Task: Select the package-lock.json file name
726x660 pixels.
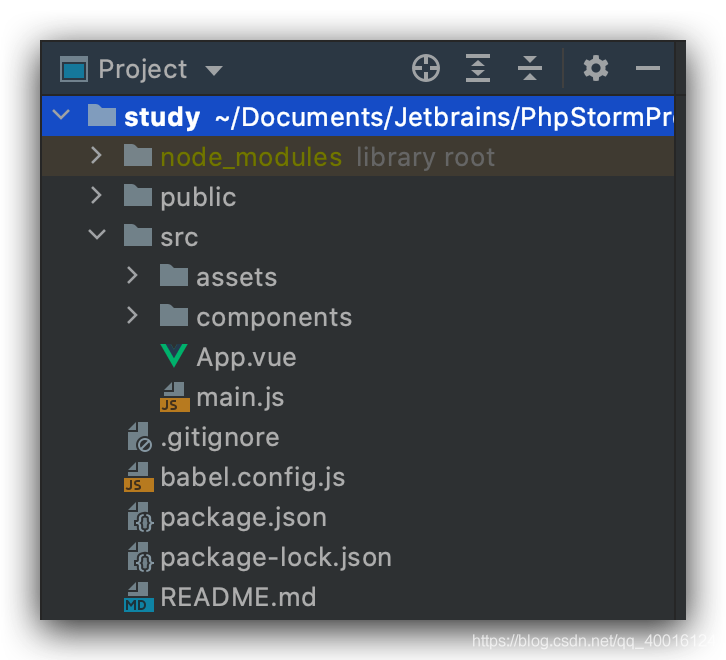Action: (276, 558)
